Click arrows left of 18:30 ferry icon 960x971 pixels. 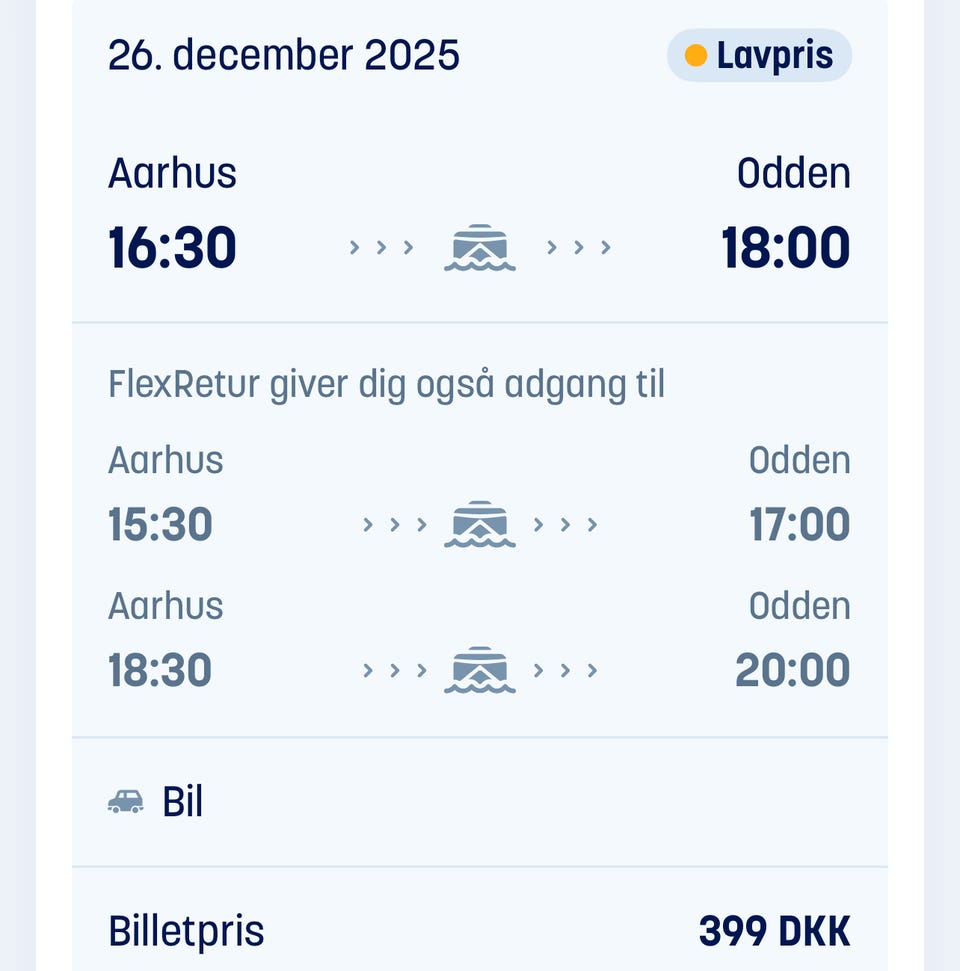[395, 670]
